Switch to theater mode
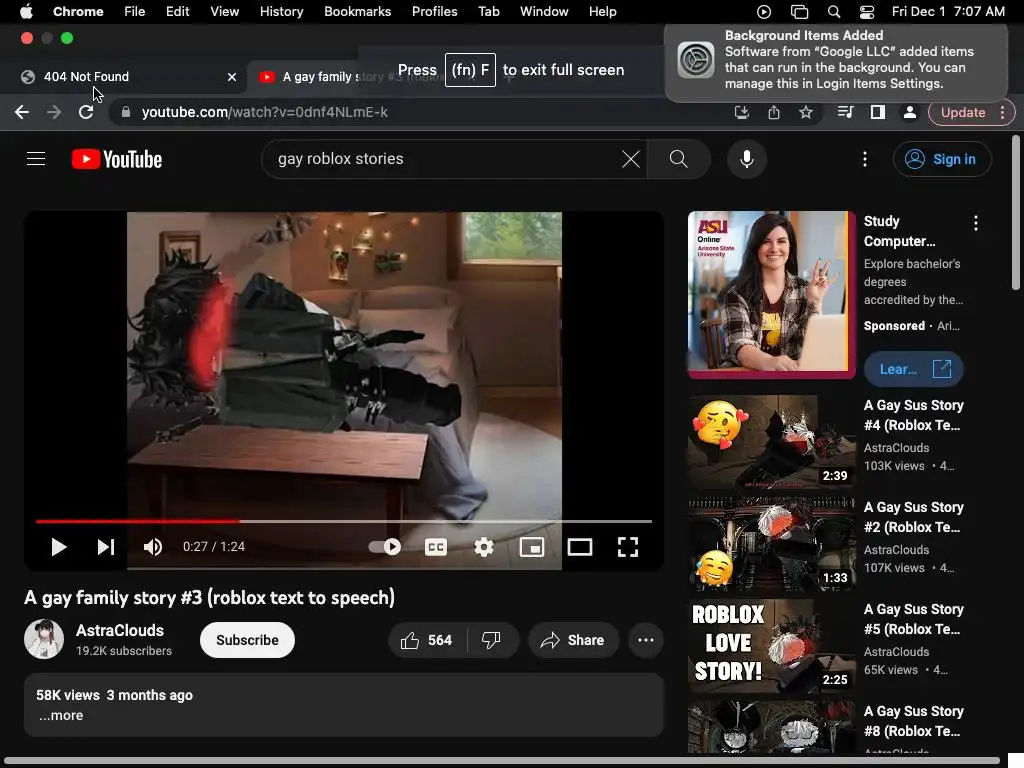The width and height of the screenshot is (1024, 768). [x=579, y=547]
